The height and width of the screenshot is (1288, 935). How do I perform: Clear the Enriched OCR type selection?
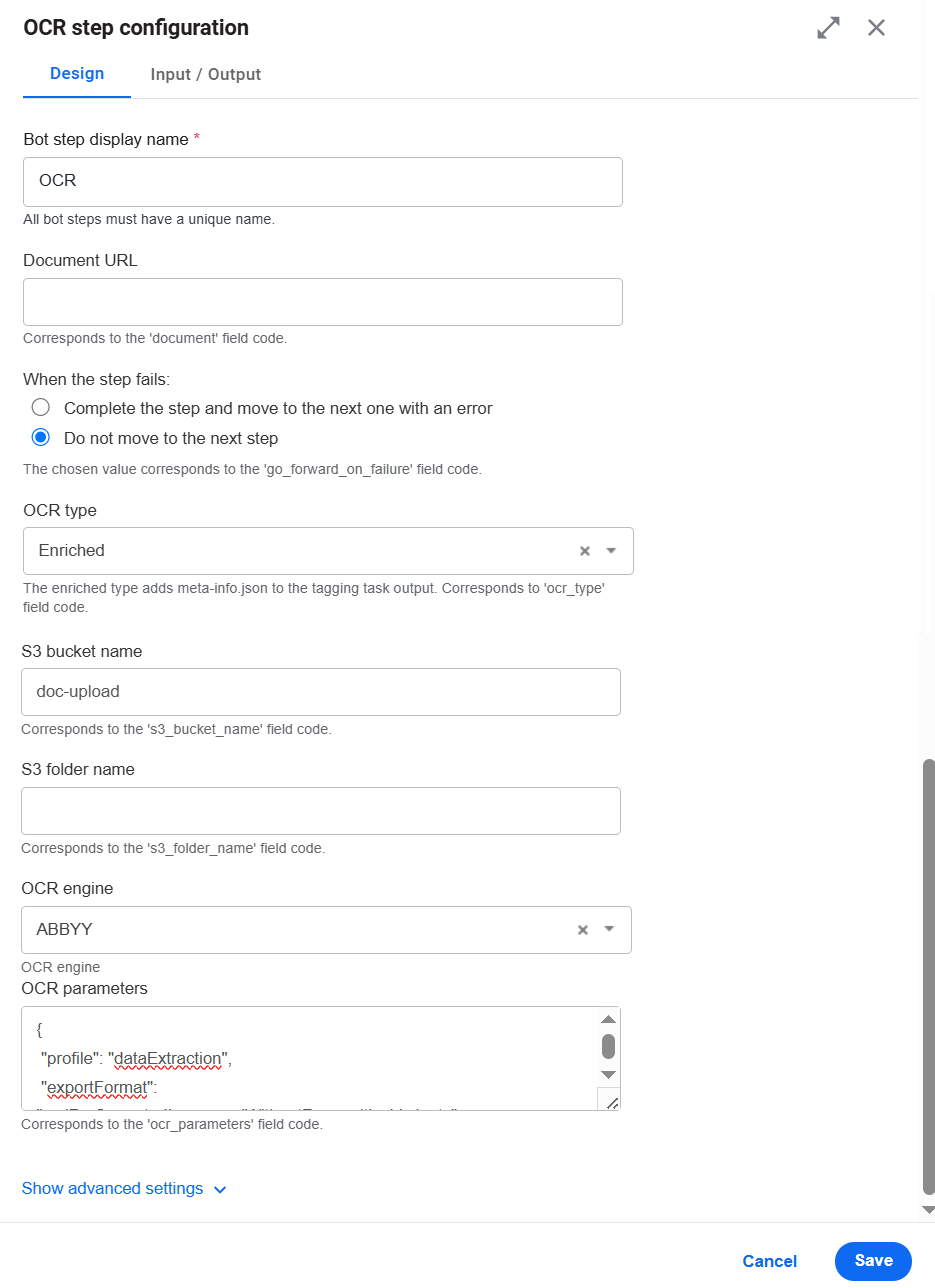(585, 551)
